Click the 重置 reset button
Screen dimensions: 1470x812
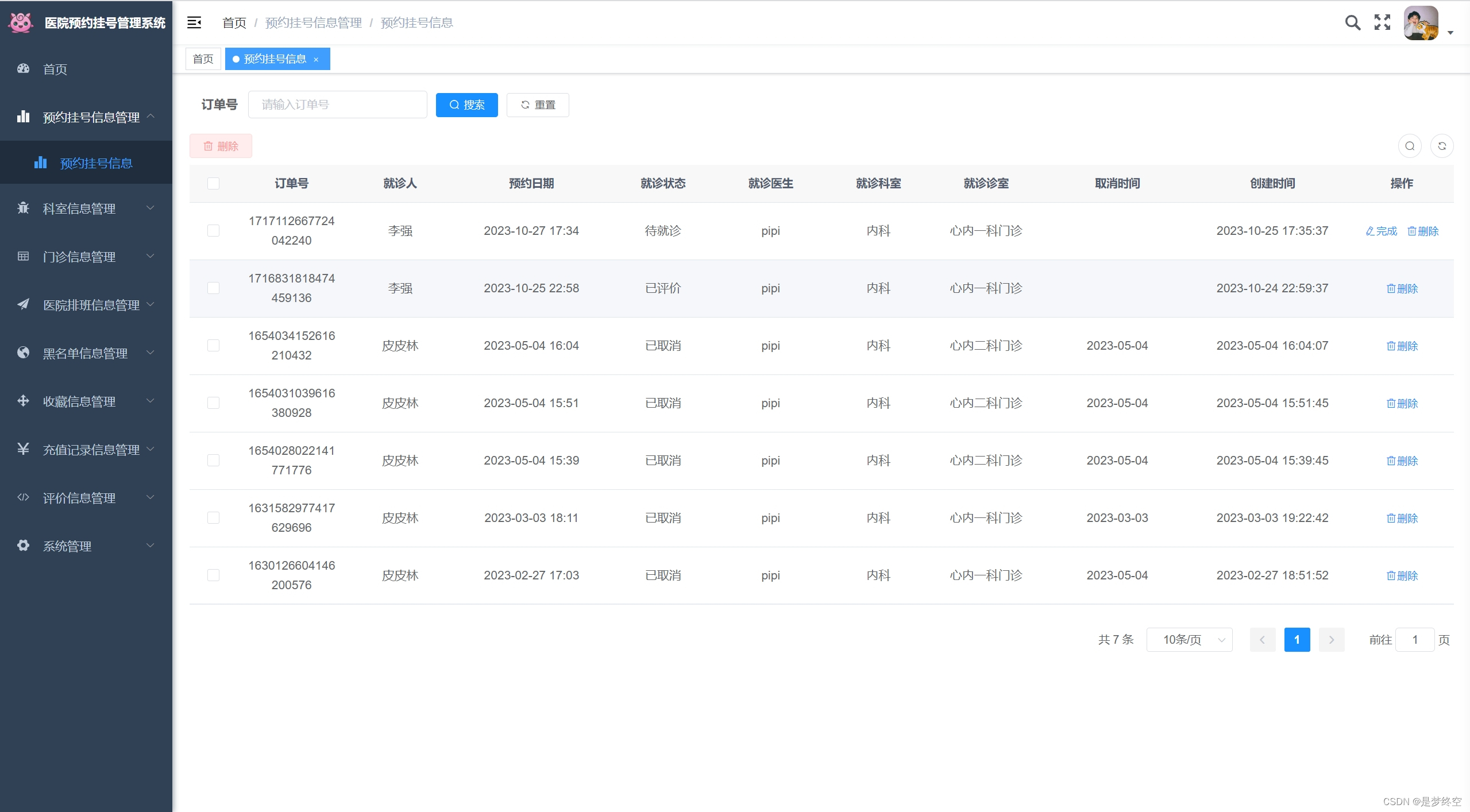pos(538,105)
